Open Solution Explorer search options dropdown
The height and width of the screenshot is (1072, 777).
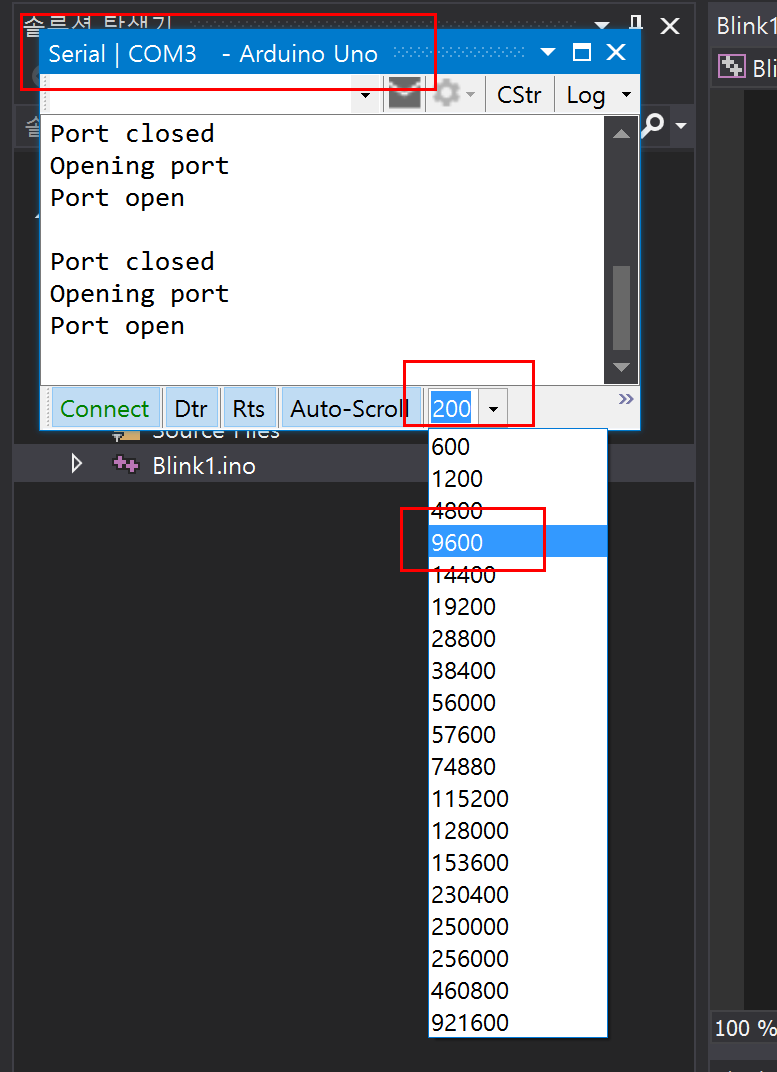(x=681, y=126)
